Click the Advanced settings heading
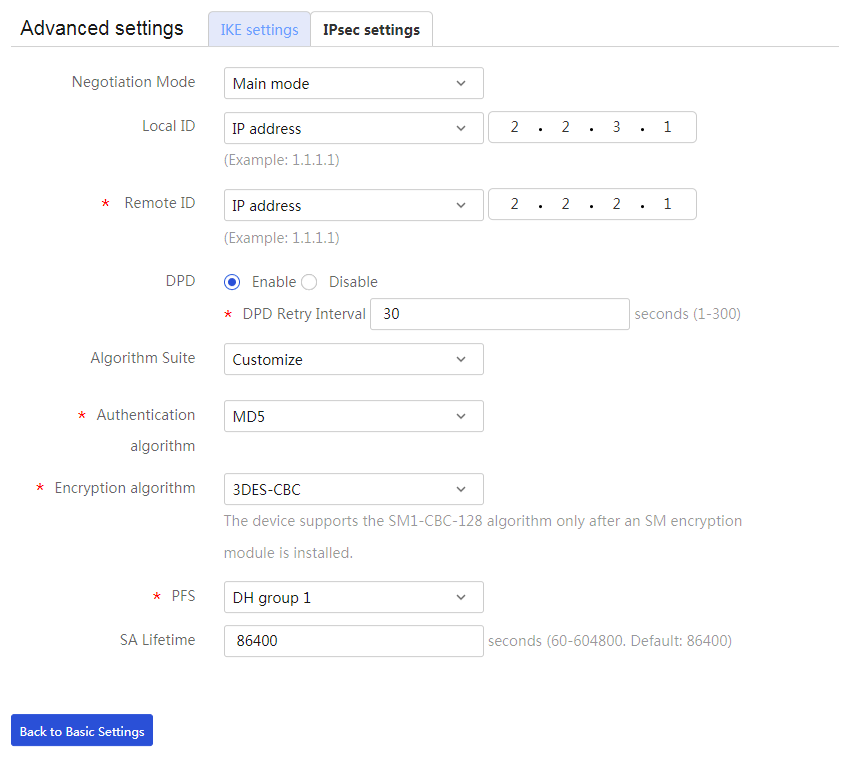This screenshot has width=851, height=757. (x=102, y=28)
